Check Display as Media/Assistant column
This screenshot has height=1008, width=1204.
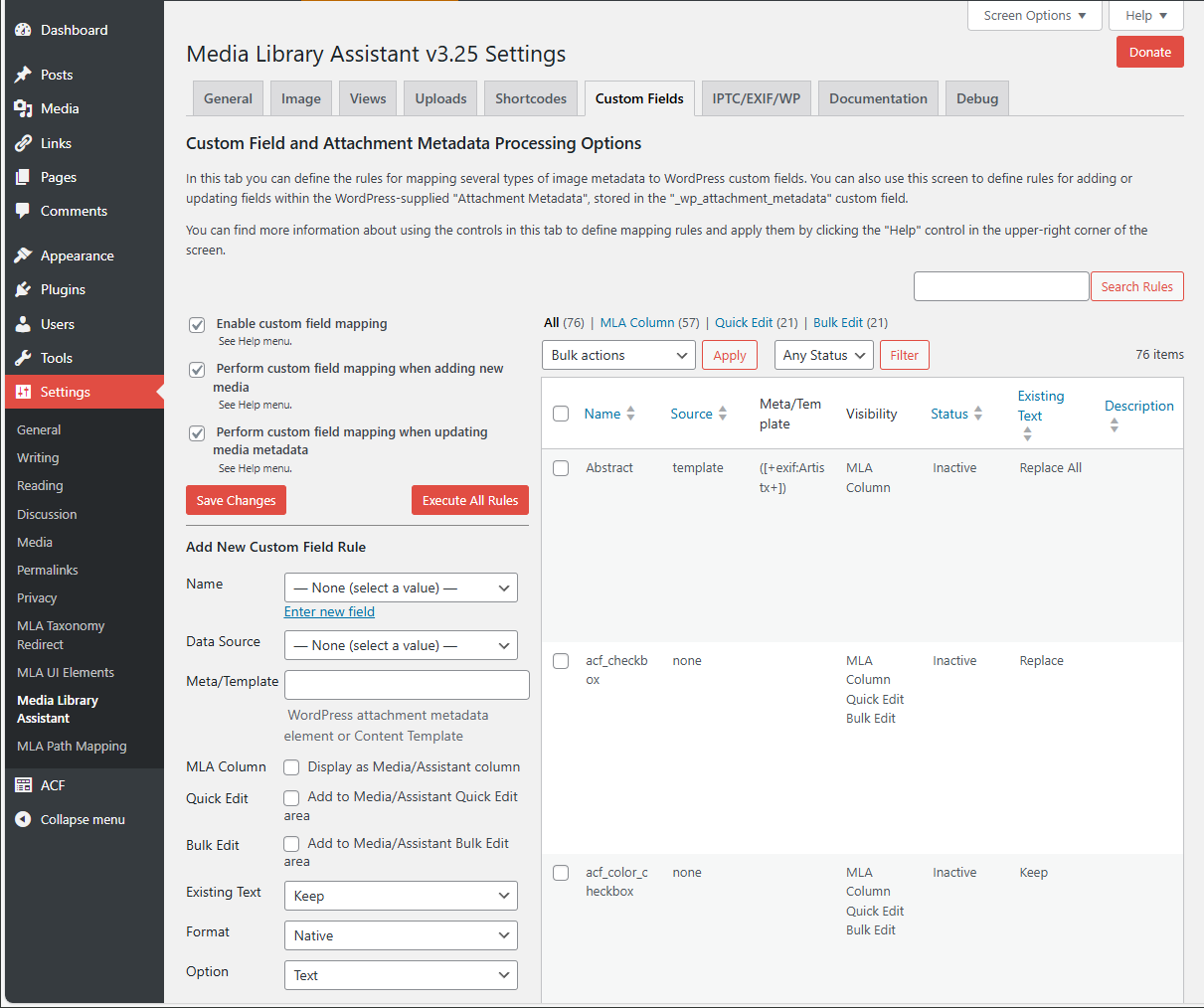pos(291,766)
